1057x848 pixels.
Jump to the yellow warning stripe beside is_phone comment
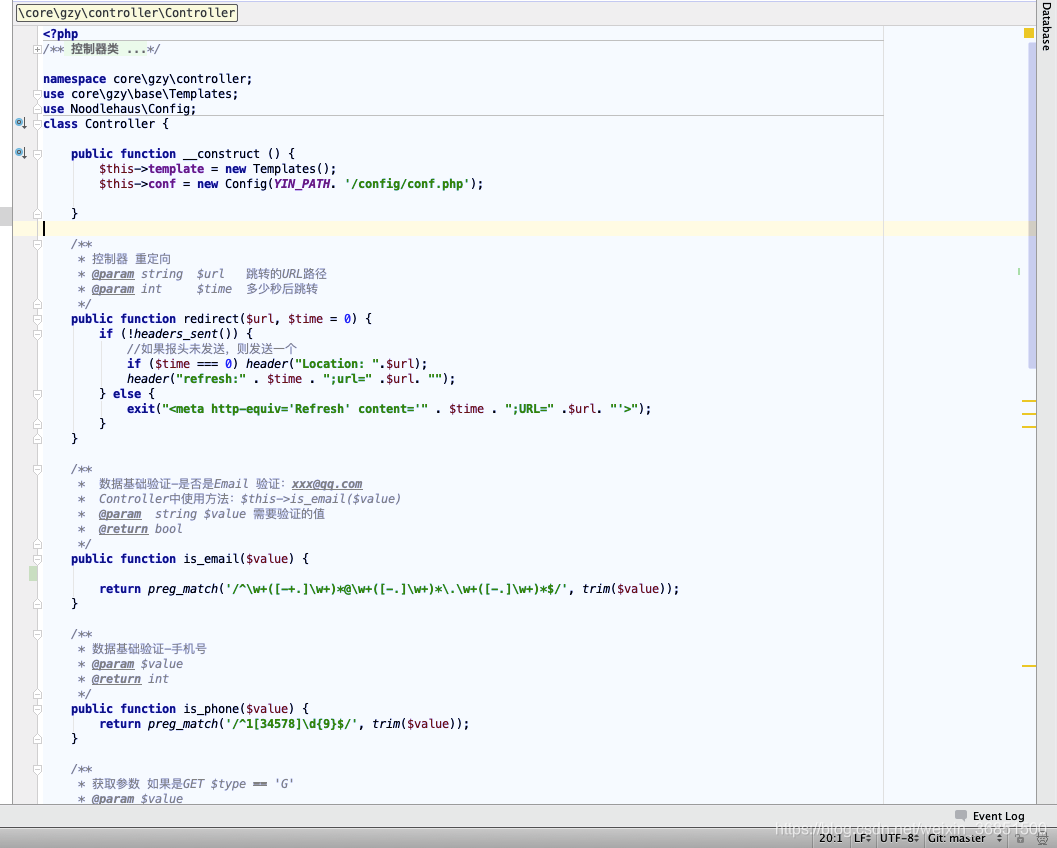pyautogui.click(x=1029, y=665)
